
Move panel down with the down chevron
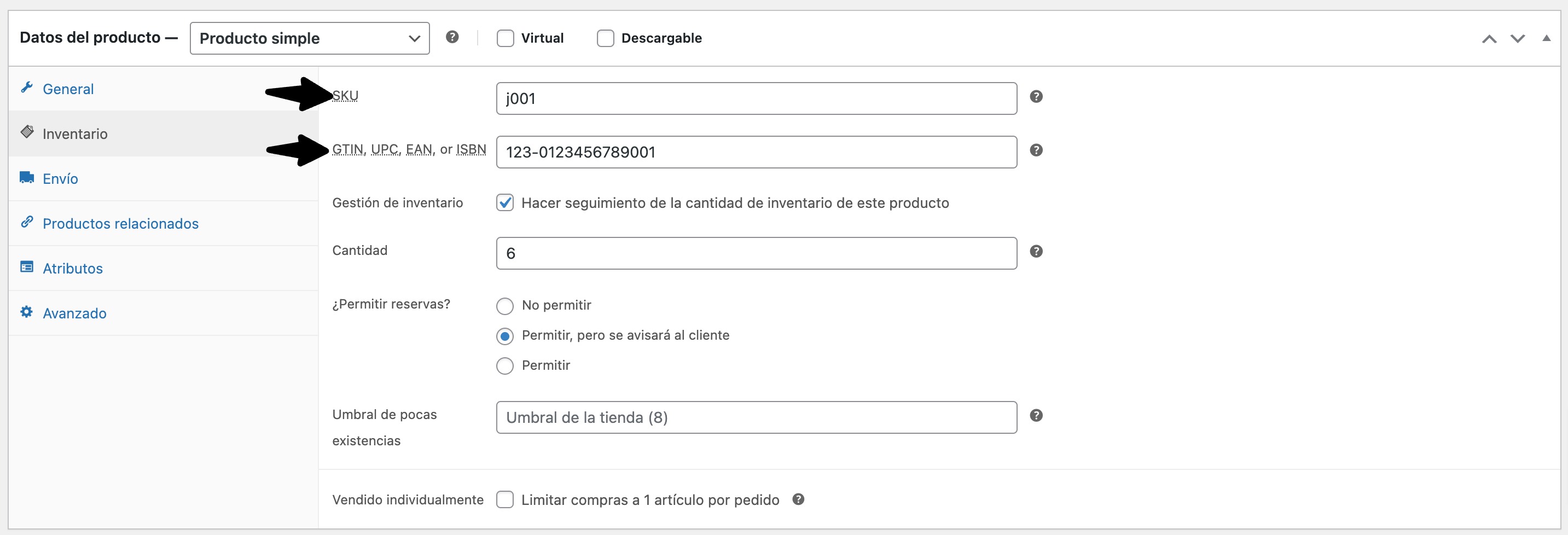1518,39
